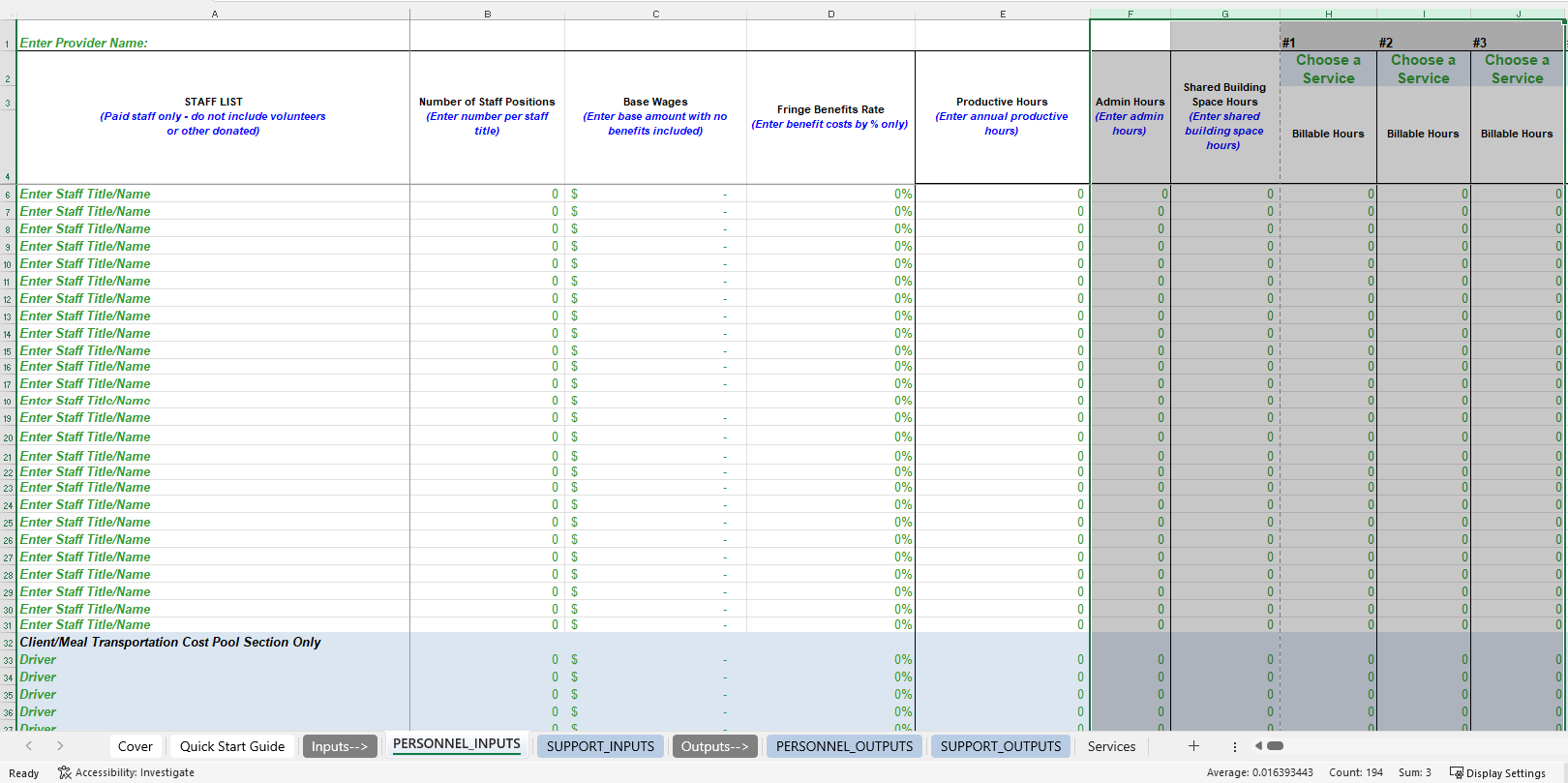Click the Admin Hours header cell
The height and width of the screenshot is (783, 1568).
pyautogui.click(x=1130, y=116)
